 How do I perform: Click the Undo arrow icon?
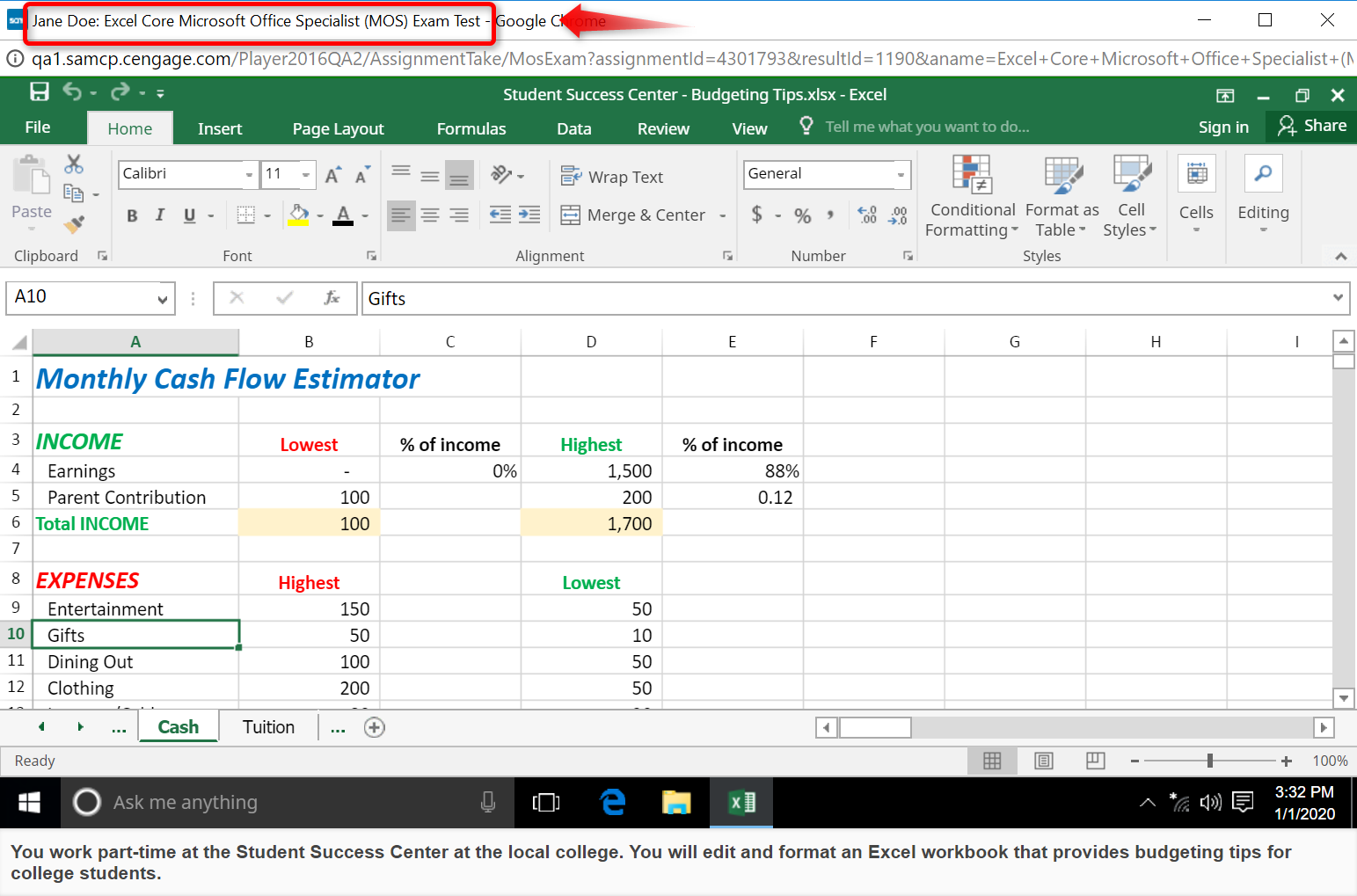point(72,92)
